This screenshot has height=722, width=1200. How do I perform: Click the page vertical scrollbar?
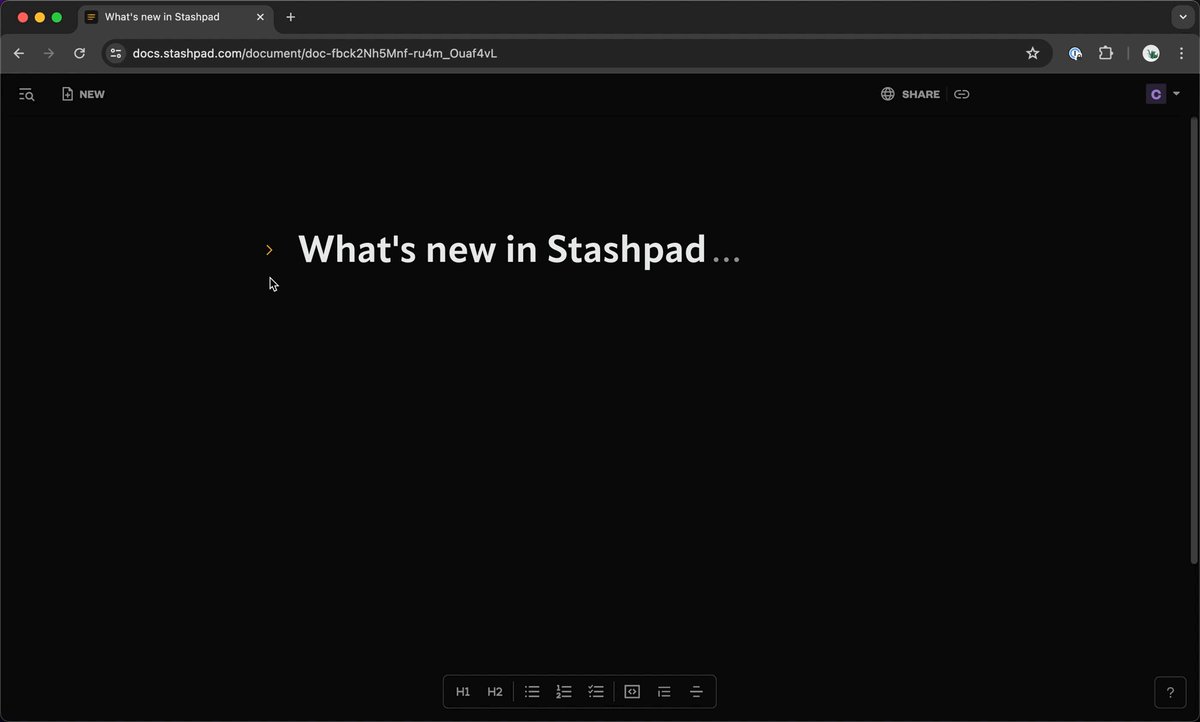pyautogui.click(x=1193, y=341)
